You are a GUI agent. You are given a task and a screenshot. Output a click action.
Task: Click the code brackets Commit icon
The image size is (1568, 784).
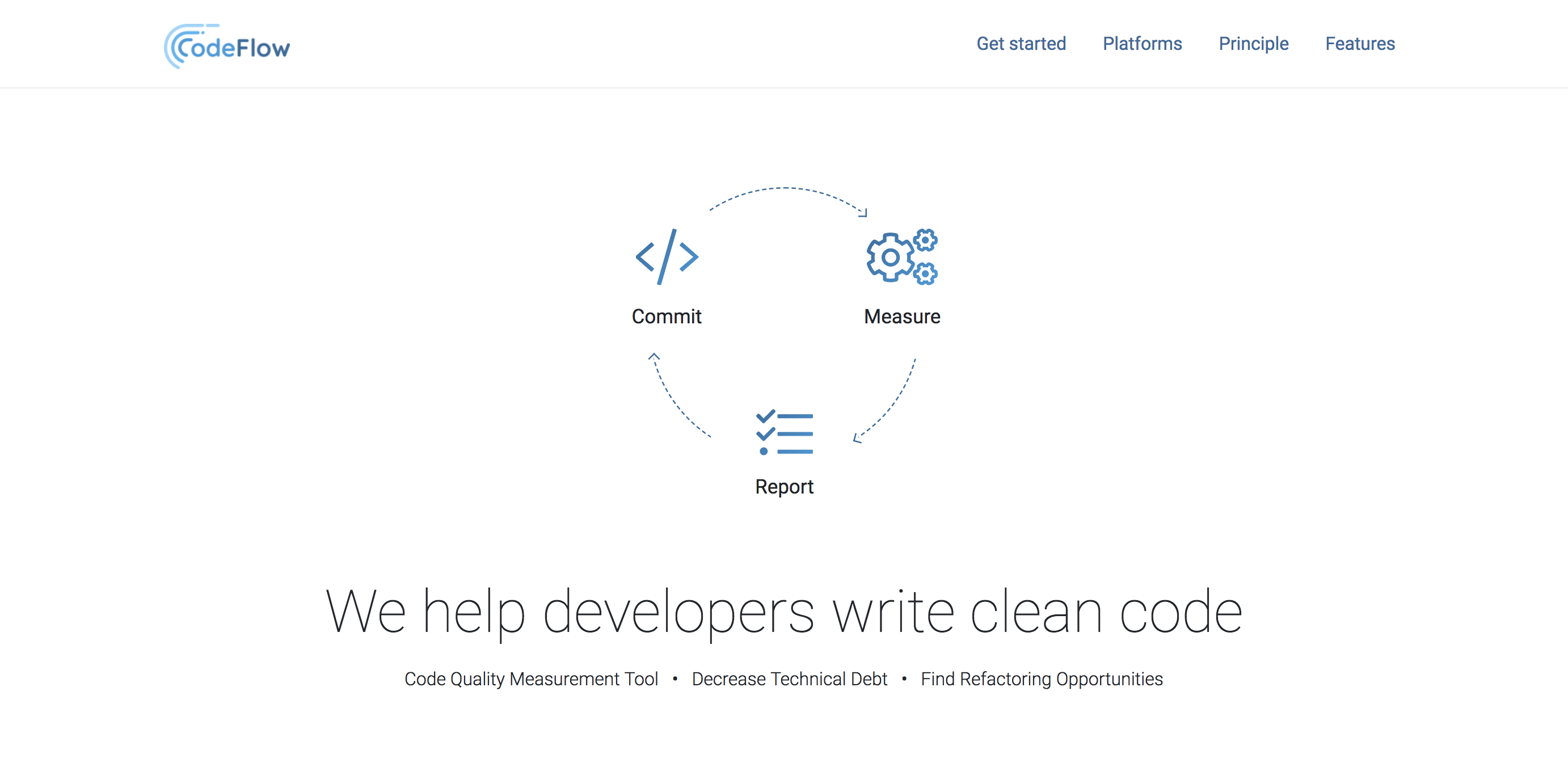[x=667, y=257]
